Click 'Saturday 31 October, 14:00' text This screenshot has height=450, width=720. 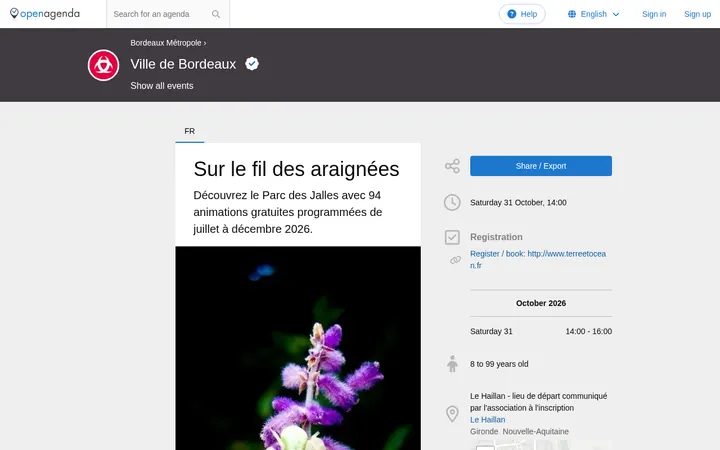518,202
